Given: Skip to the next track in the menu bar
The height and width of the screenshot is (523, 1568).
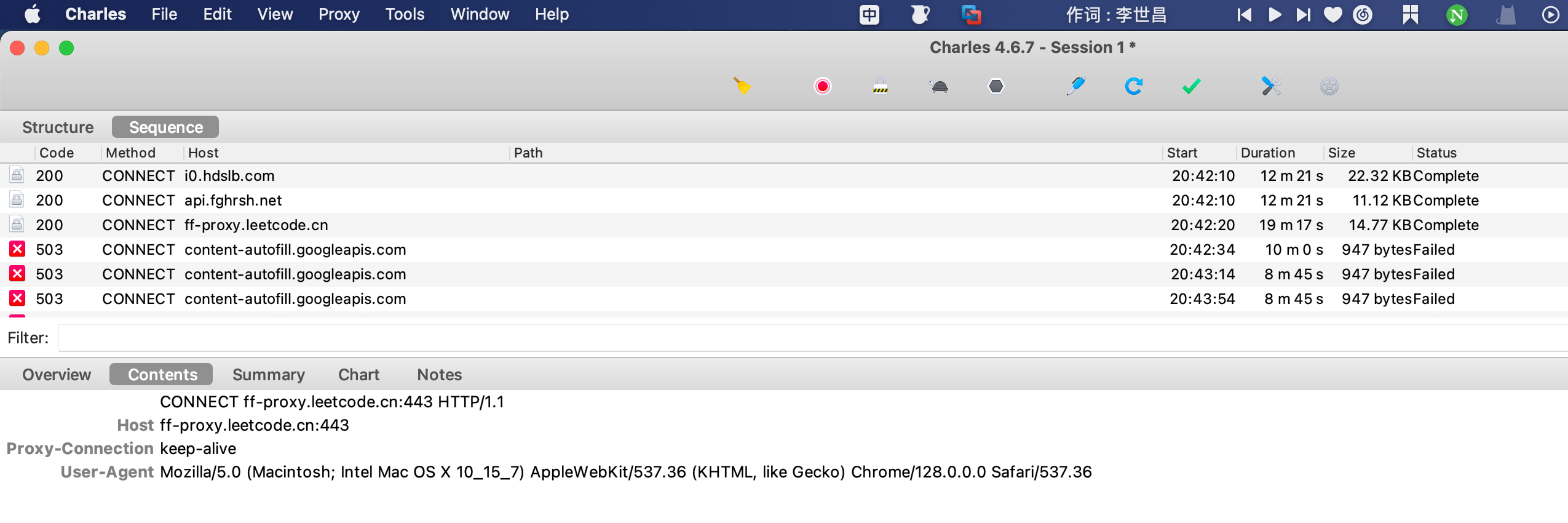Looking at the screenshot, I should (x=1304, y=15).
